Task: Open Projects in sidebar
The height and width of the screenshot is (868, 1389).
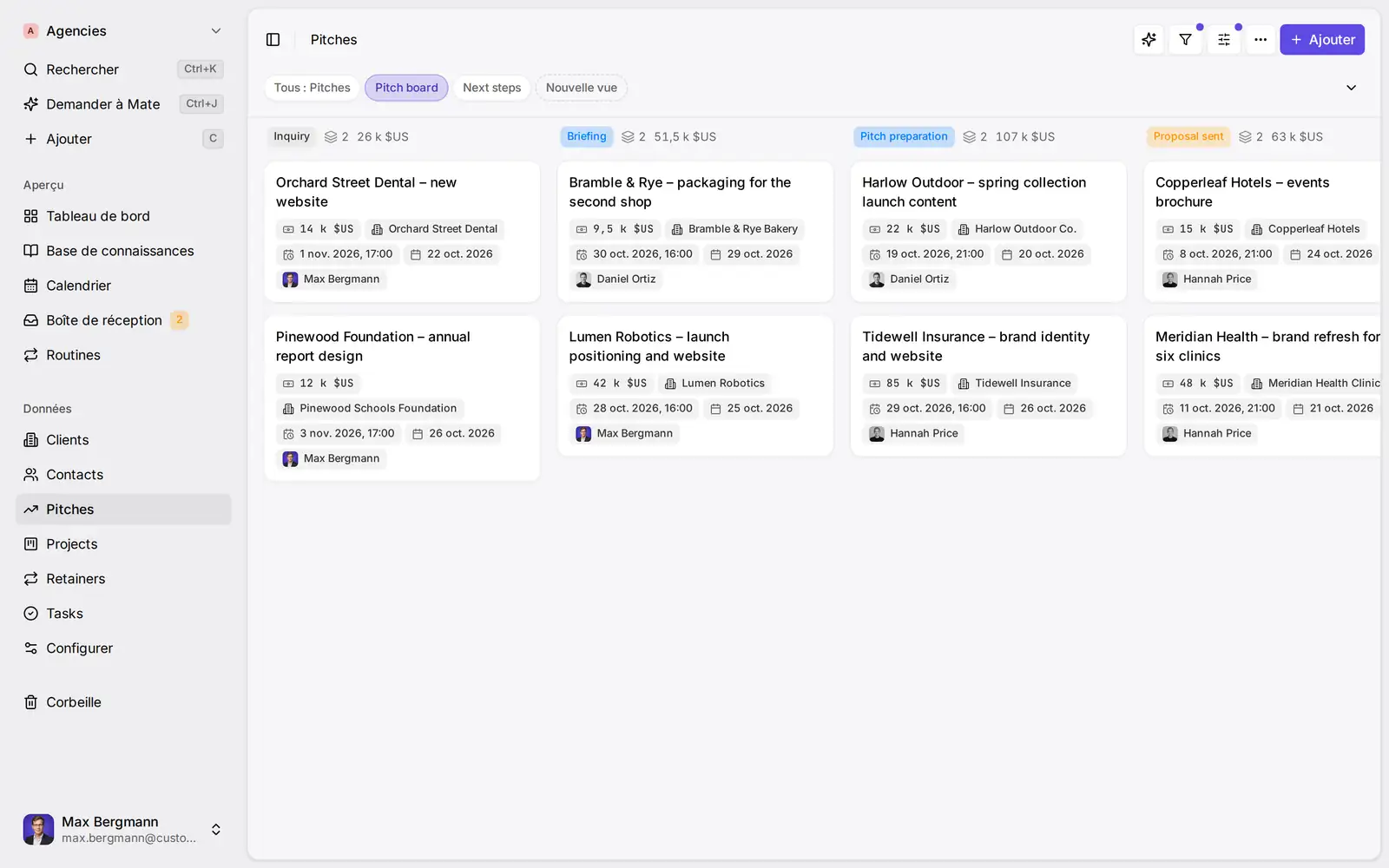Action: pyautogui.click(x=123, y=544)
